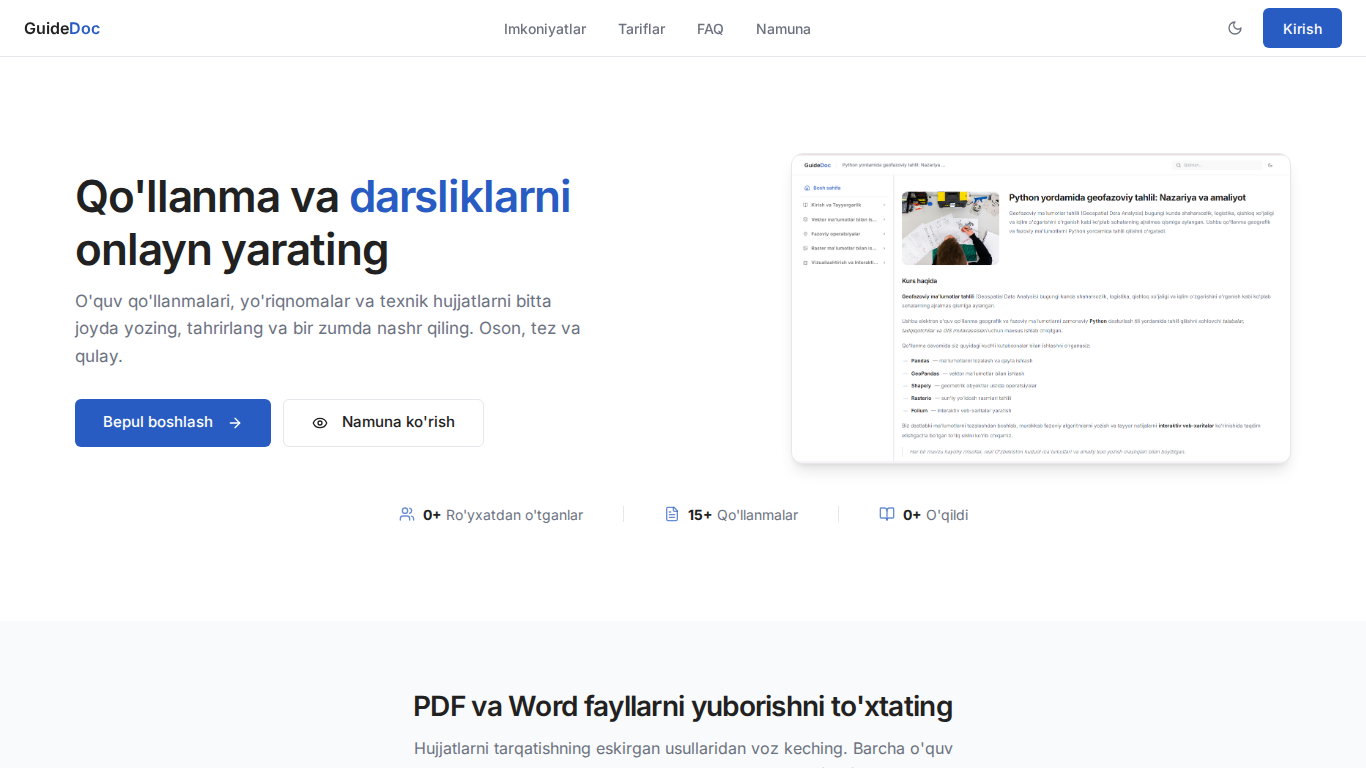
Task: Click the '15+ Qo'llanmalar' stat text
Action: pos(743,515)
